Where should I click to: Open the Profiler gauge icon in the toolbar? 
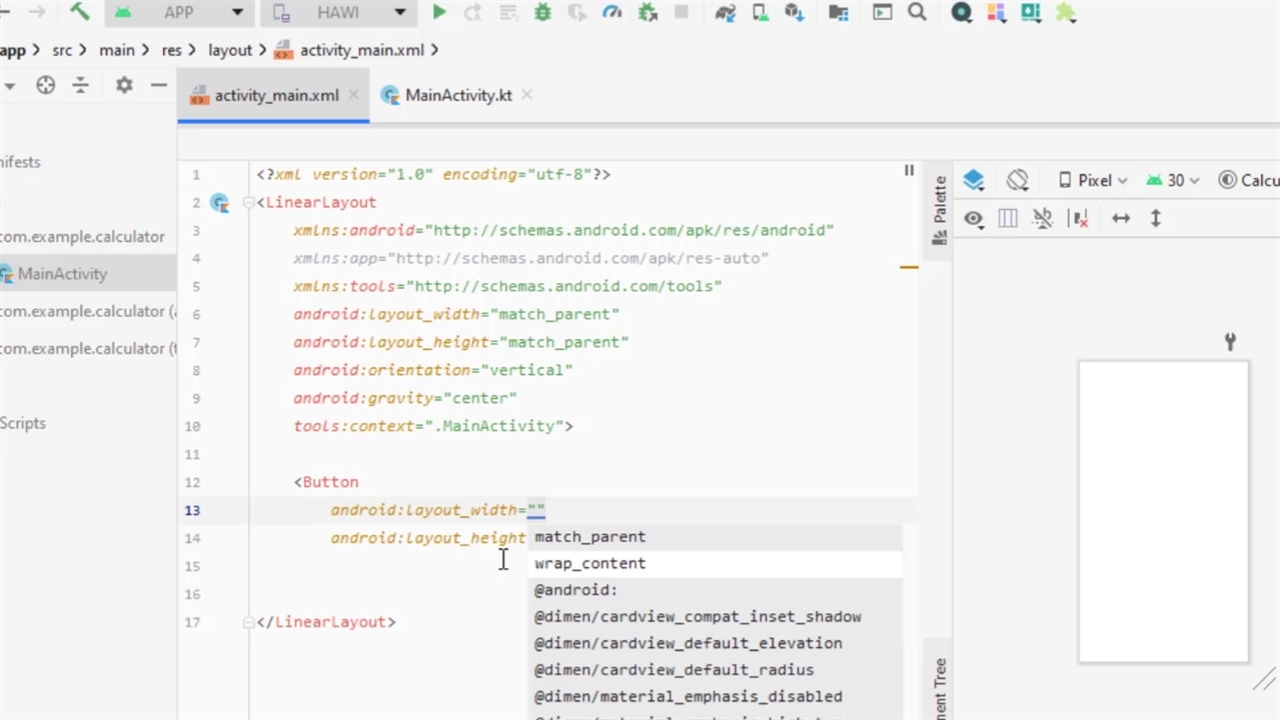pyautogui.click(x=612, y=13)
